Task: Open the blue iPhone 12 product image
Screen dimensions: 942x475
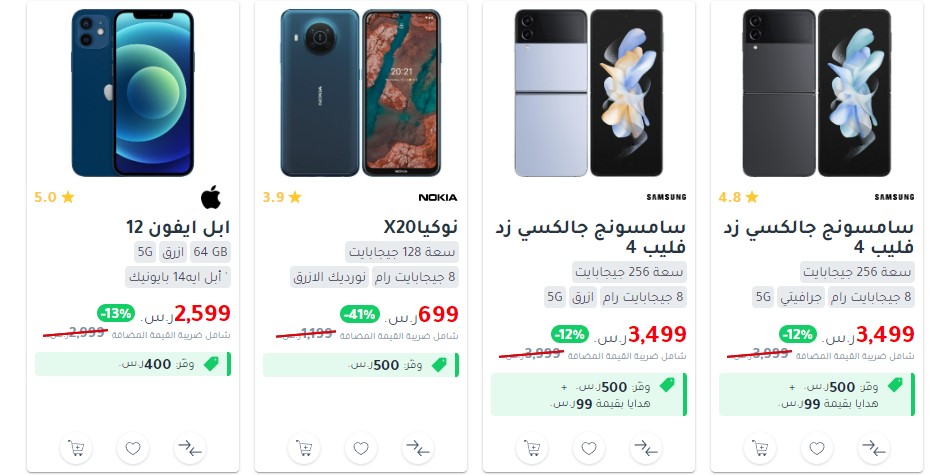Action: click(133, 92)
